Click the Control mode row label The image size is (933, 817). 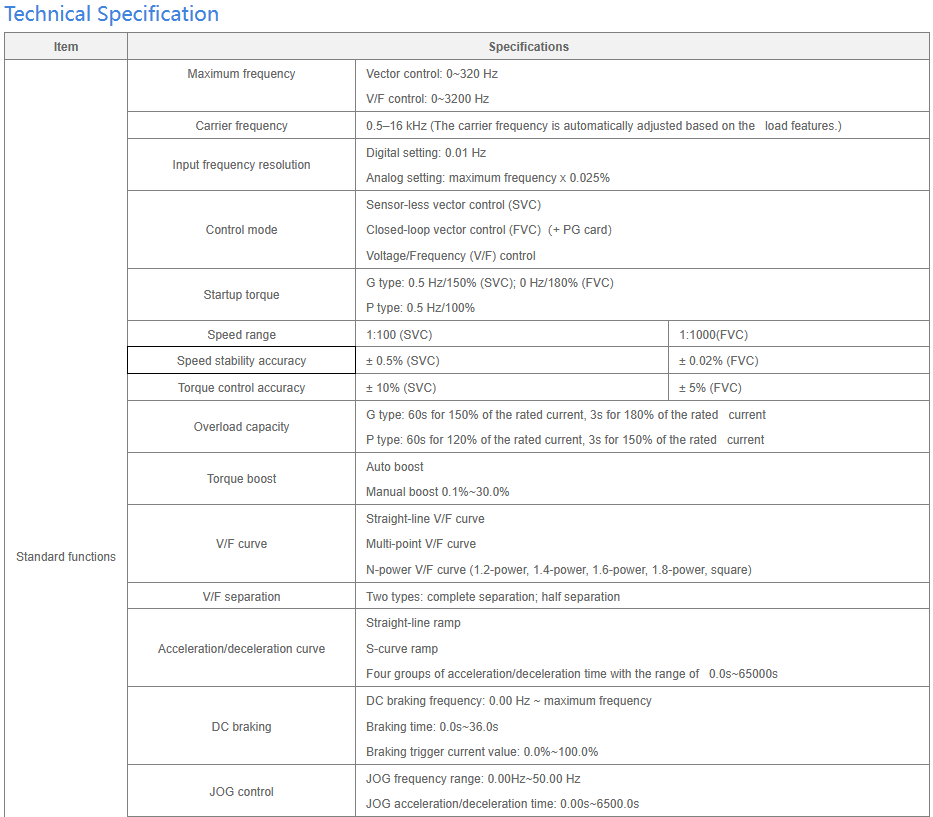(x=241, y=230)
